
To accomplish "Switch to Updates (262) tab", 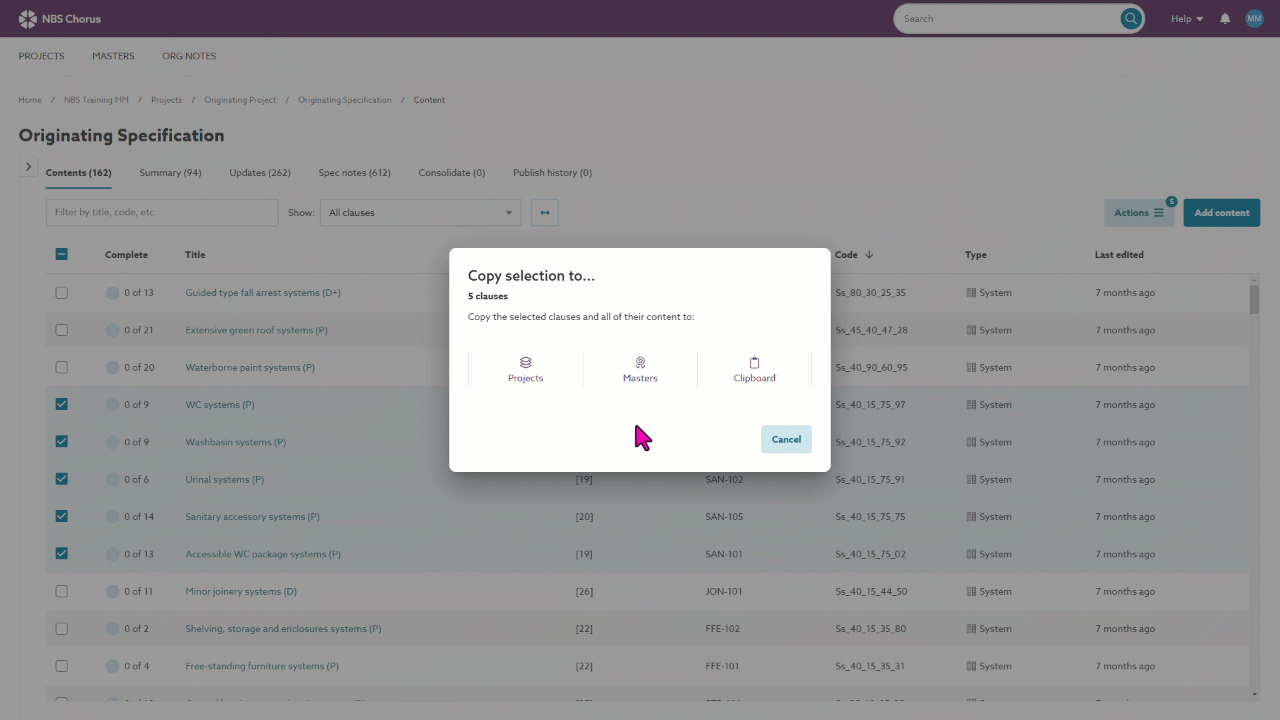I will coord(260,173).
